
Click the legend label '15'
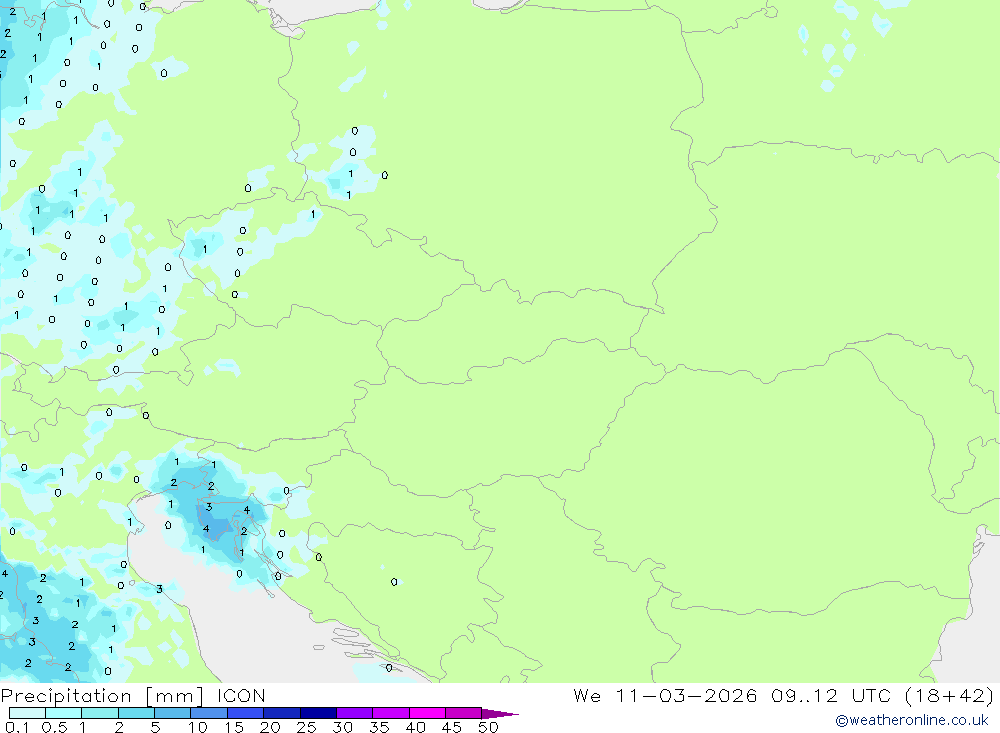pyautogui.click(x=234, y=727)
